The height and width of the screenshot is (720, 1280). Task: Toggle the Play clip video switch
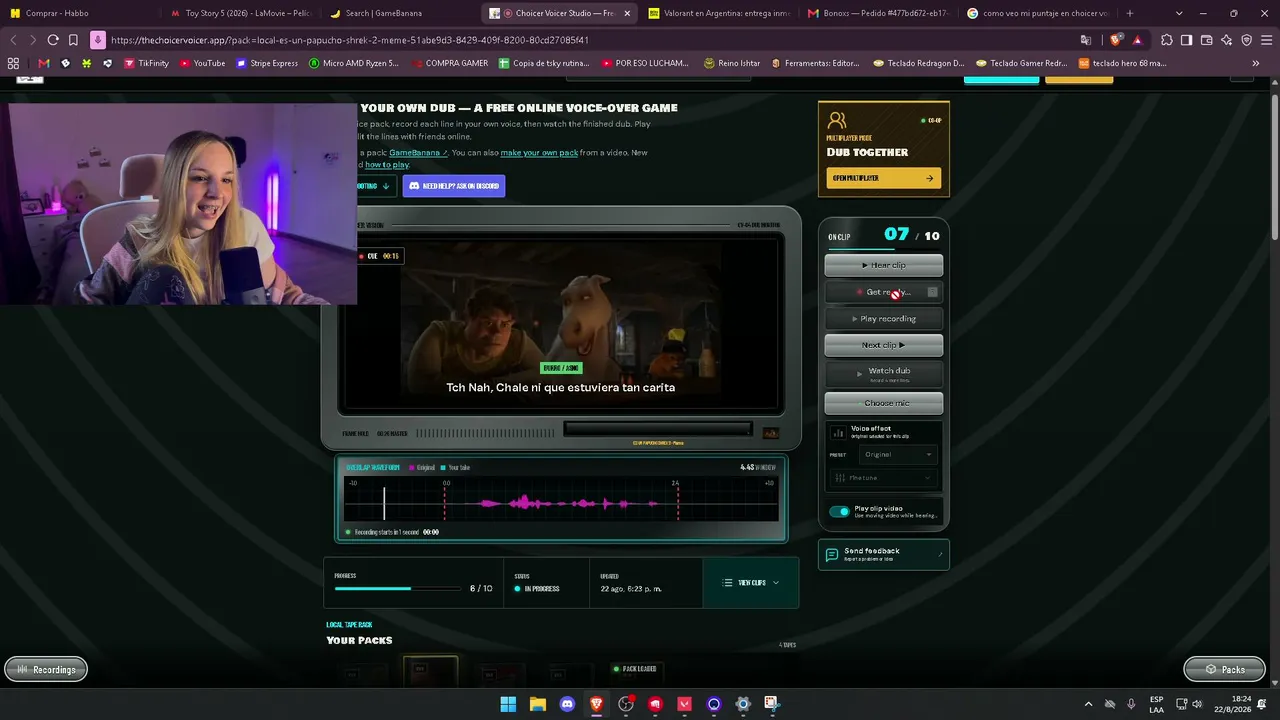840,511
